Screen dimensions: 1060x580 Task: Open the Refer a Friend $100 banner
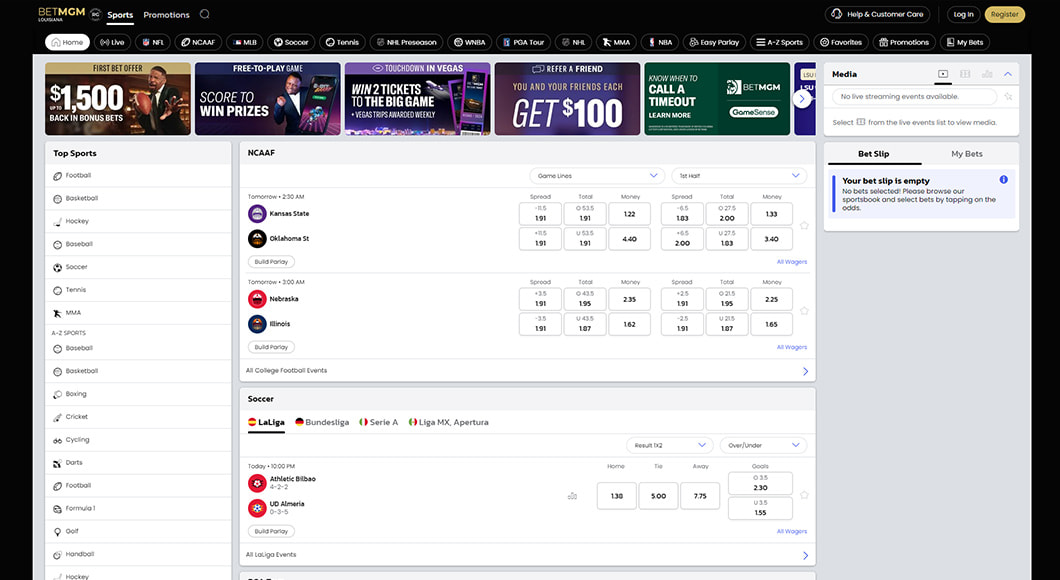(567, 99)
